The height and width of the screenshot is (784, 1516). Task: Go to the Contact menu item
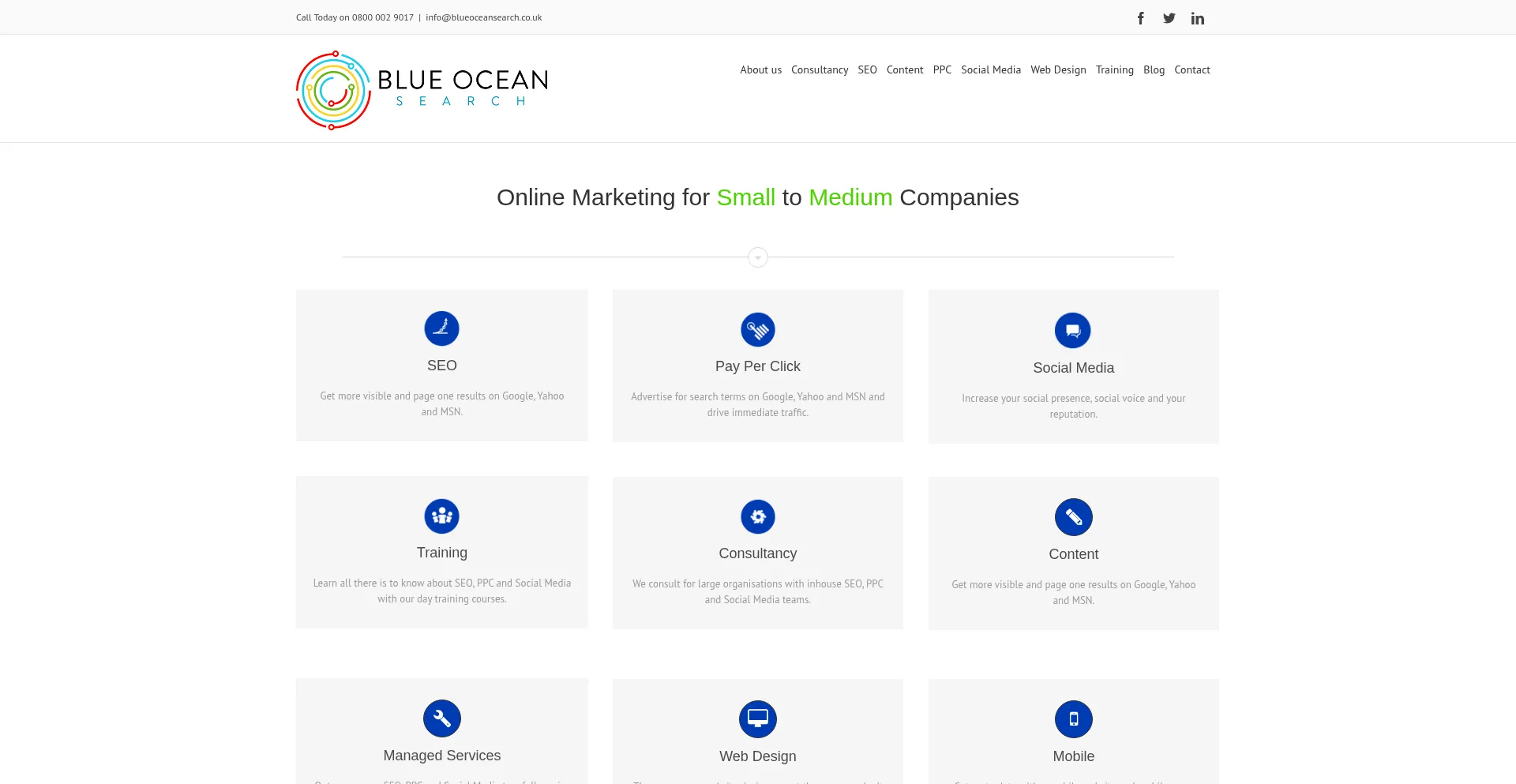[x=1191, y=69]
